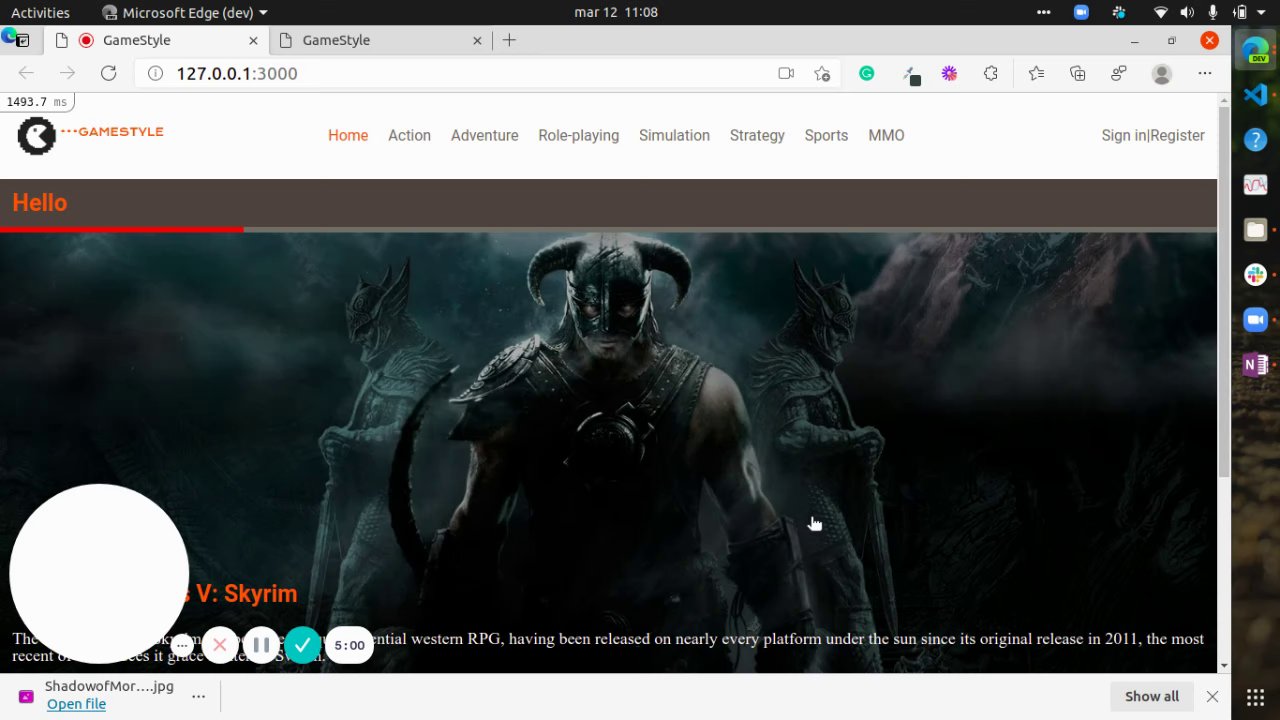Open Edge Settings and more menu
Image resolution: width=1280 pixels, height=720 pixels.
[1205, 73]
